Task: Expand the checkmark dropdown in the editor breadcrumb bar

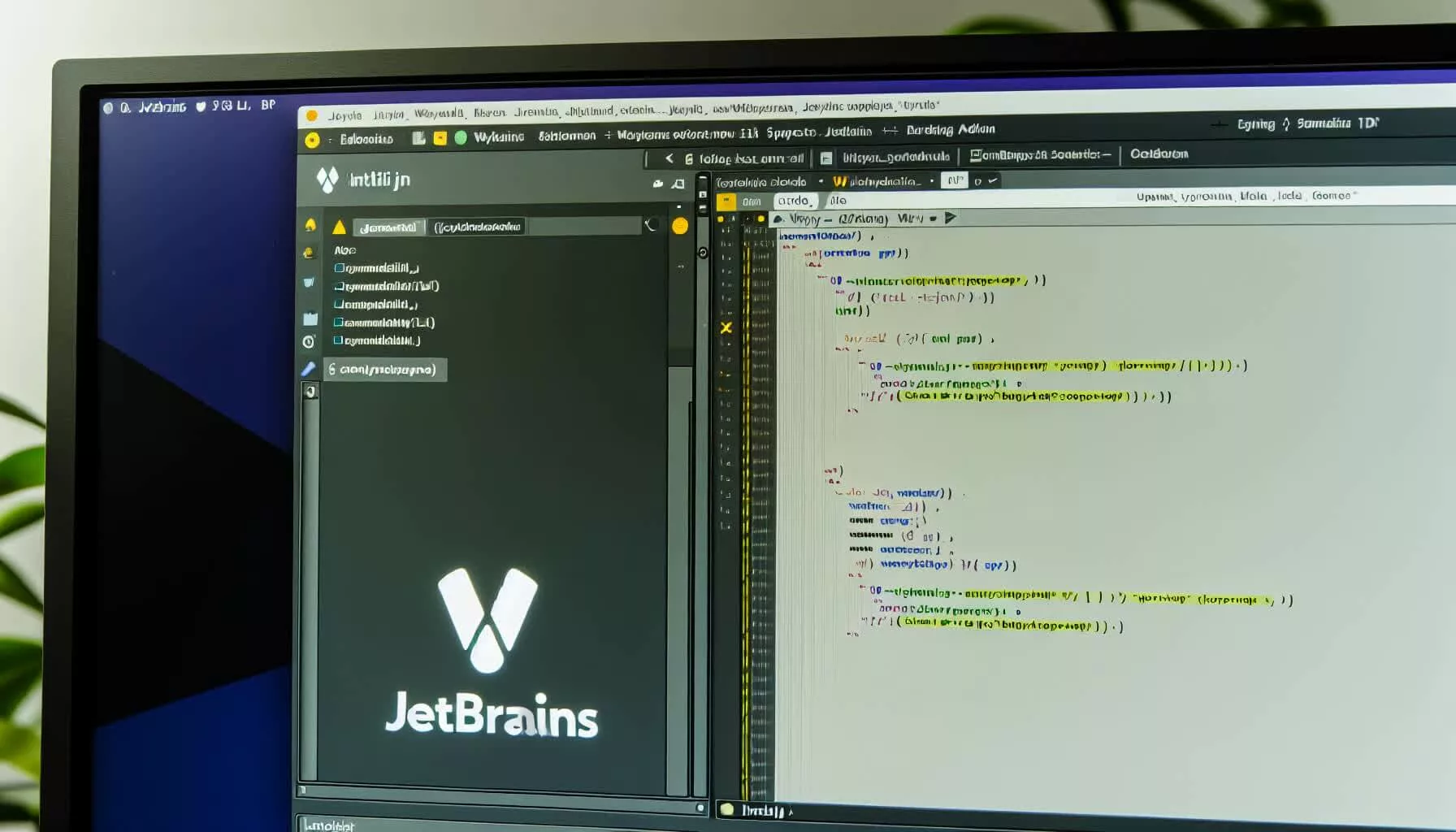Action: pos(992,180)
